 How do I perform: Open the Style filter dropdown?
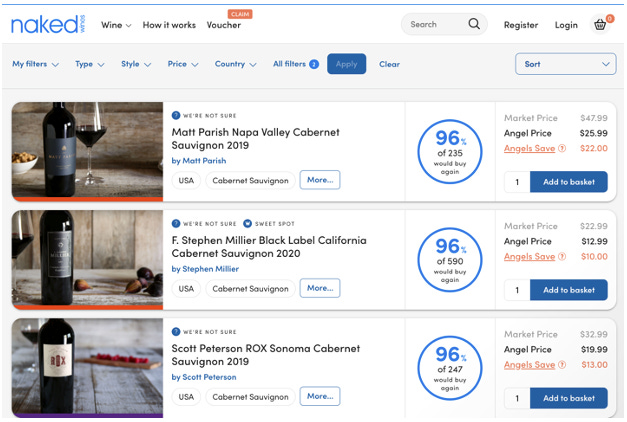(136, 64)
